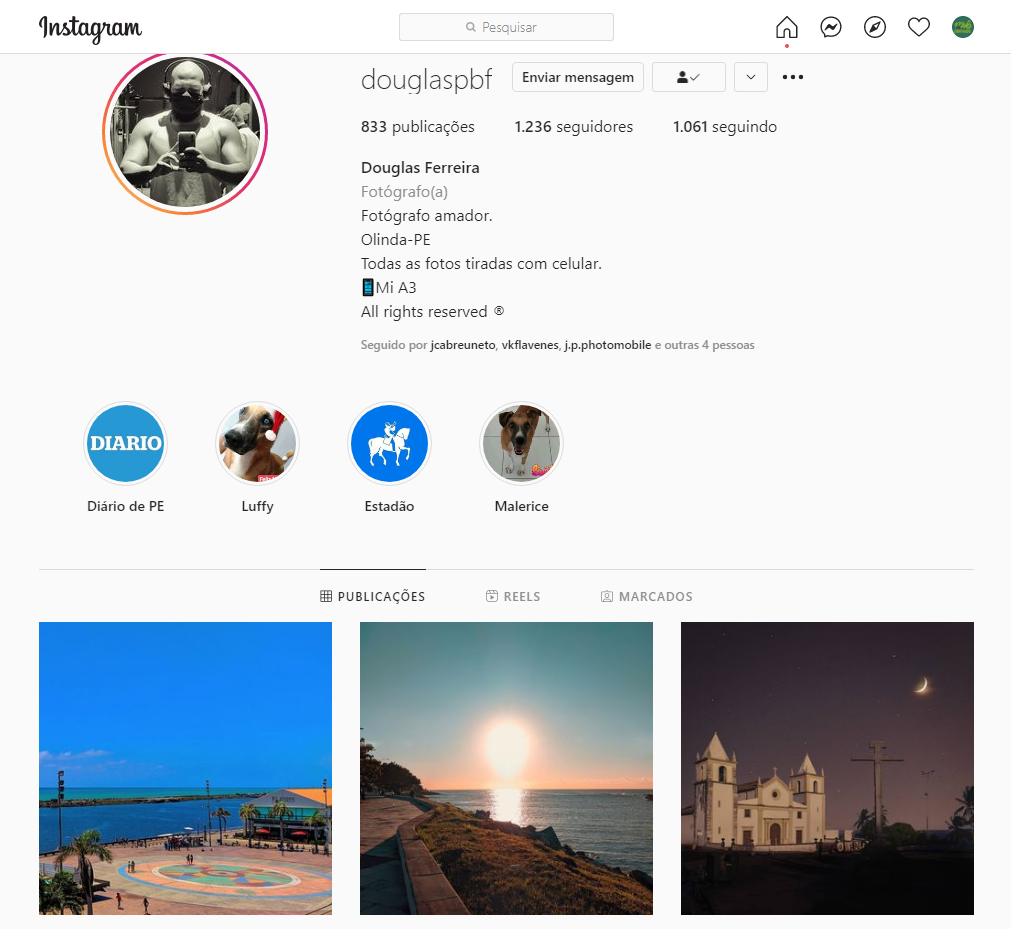
Task: Toggle the following status button
Action: pos(688,77)
